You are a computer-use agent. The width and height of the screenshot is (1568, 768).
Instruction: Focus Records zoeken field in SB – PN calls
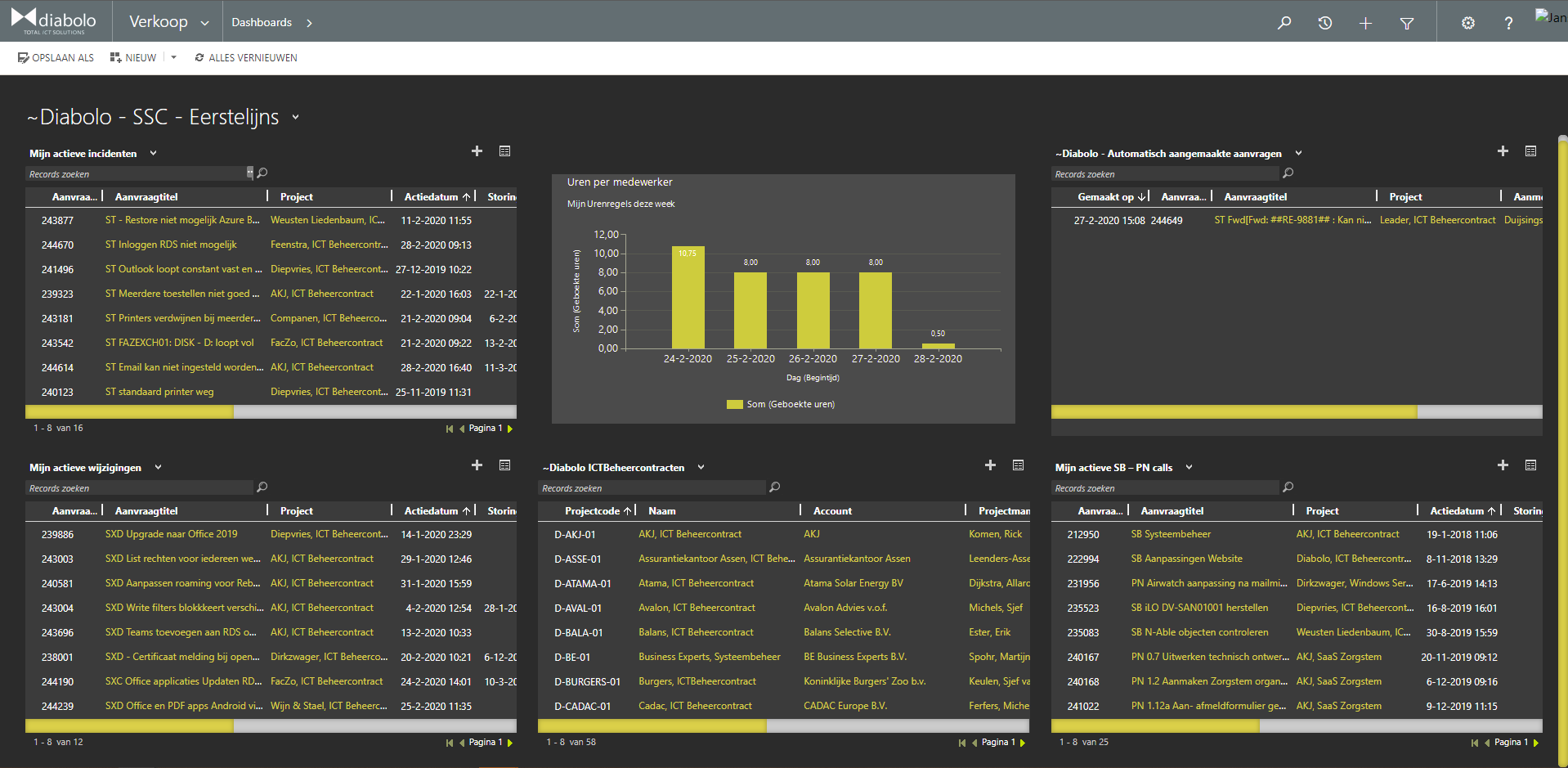[x=1164, y=487]
